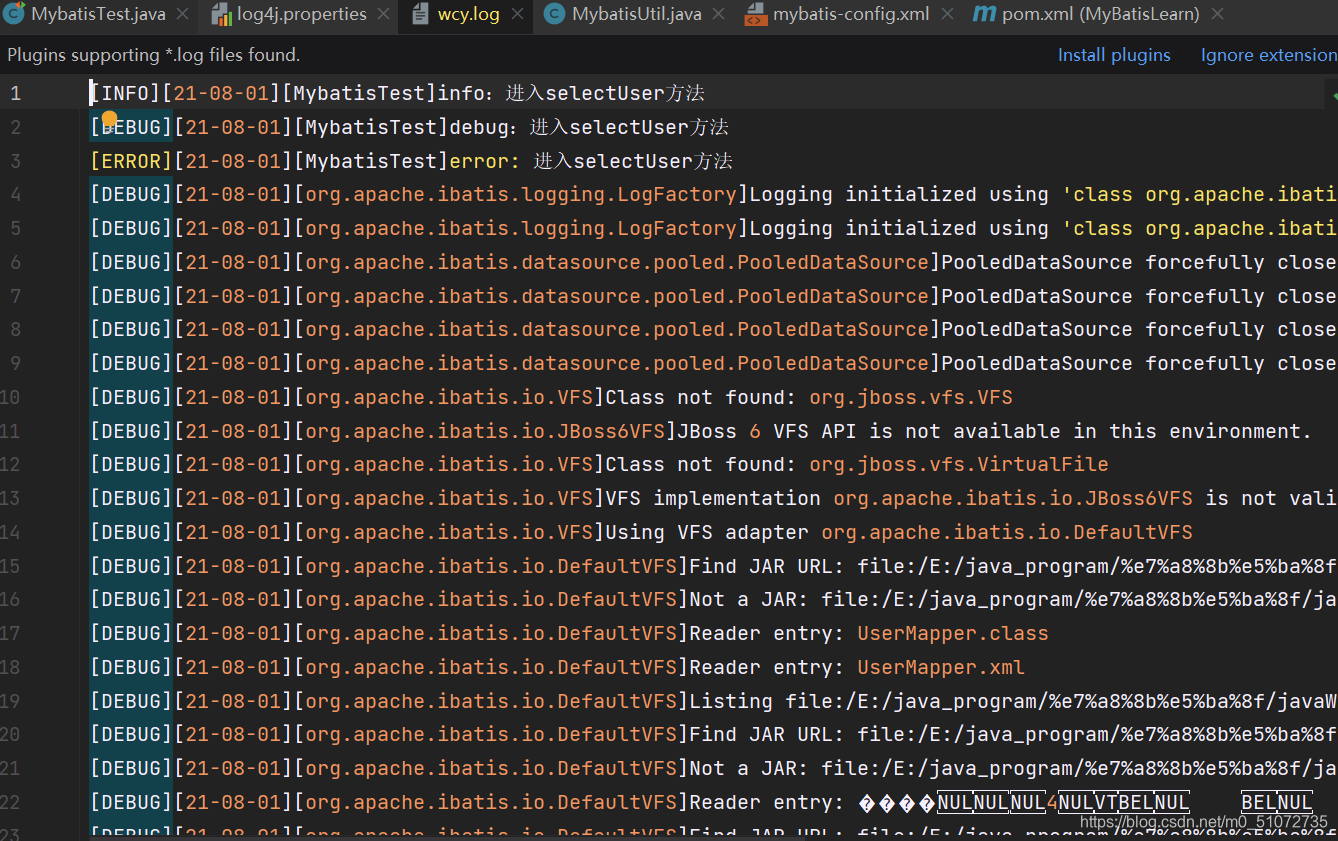Viewport: 1338px width, 841px height.
Task: Click the 'Reader entry:' text on line 22
Action: (x=767, y=802)
